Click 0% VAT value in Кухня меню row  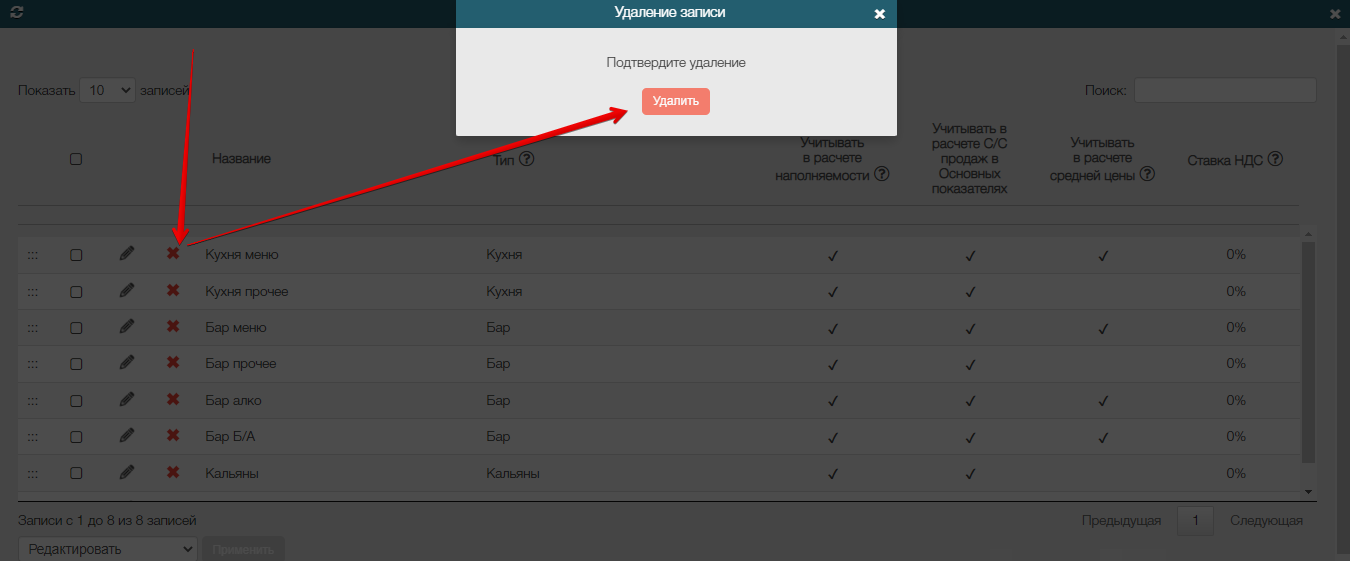click(x=1236, y=254)
